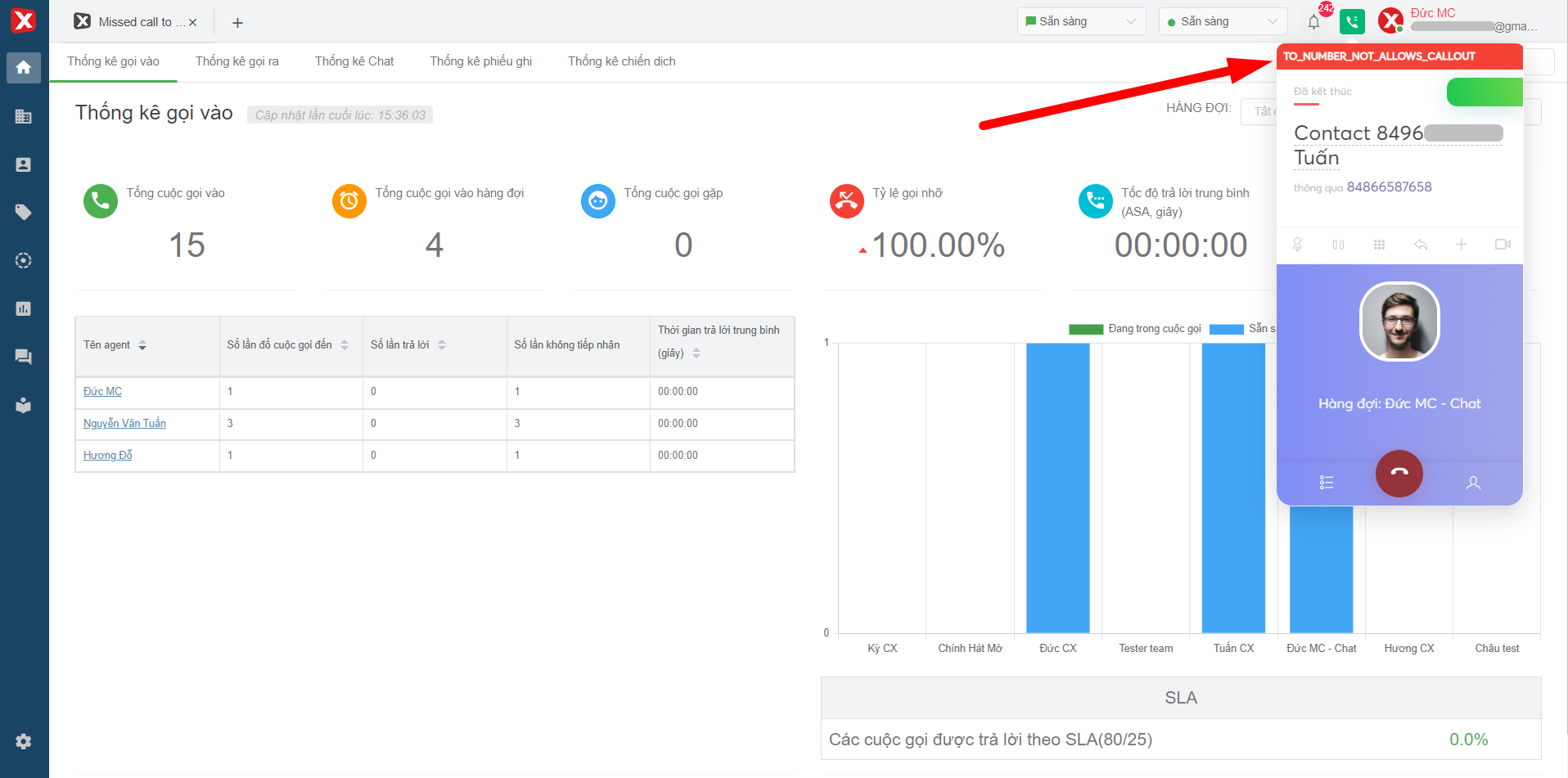The width and height of the screenshot is (1568, 778).
Task: Toggle sort on the 'Tên agent' column
Action: click(x=142, y=345)
